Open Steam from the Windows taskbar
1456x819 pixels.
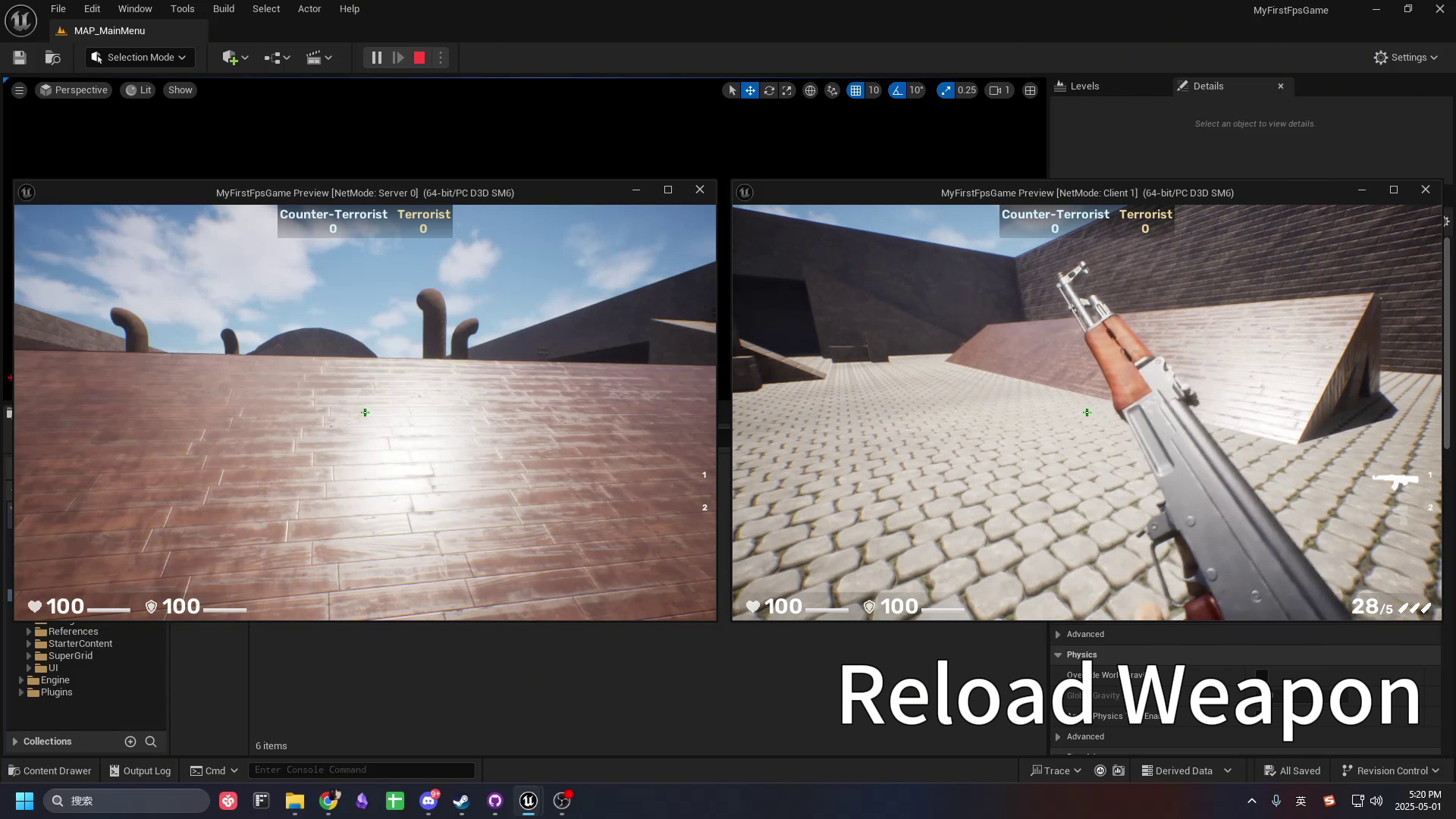point(461,801)
